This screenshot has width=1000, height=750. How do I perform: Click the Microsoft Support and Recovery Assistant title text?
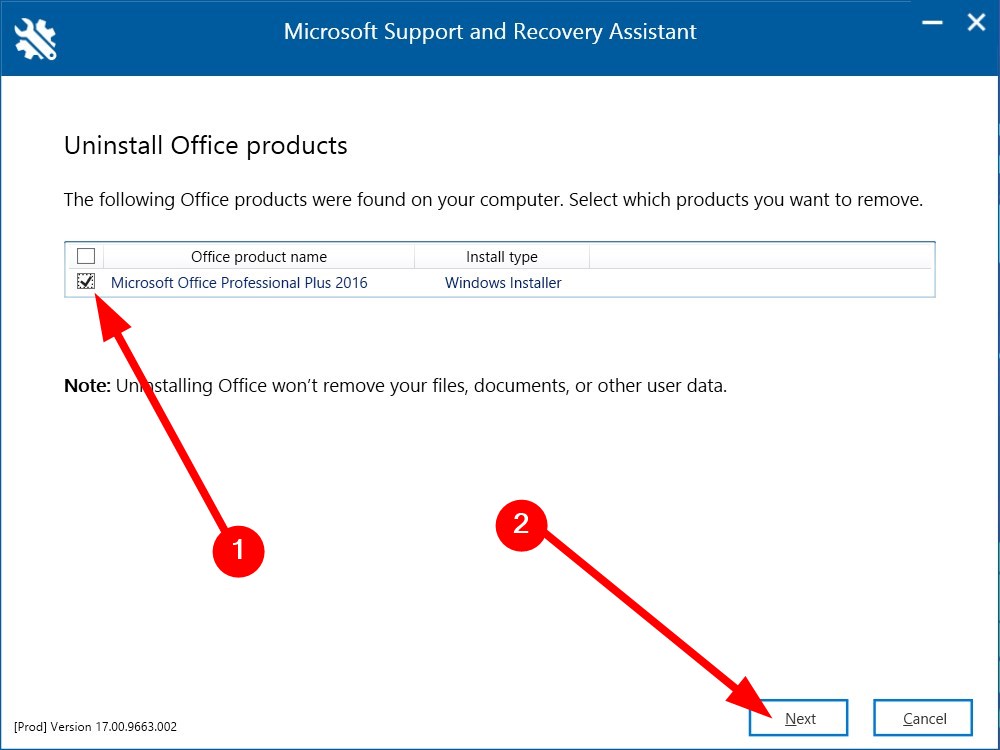click(x=490, y=31)
